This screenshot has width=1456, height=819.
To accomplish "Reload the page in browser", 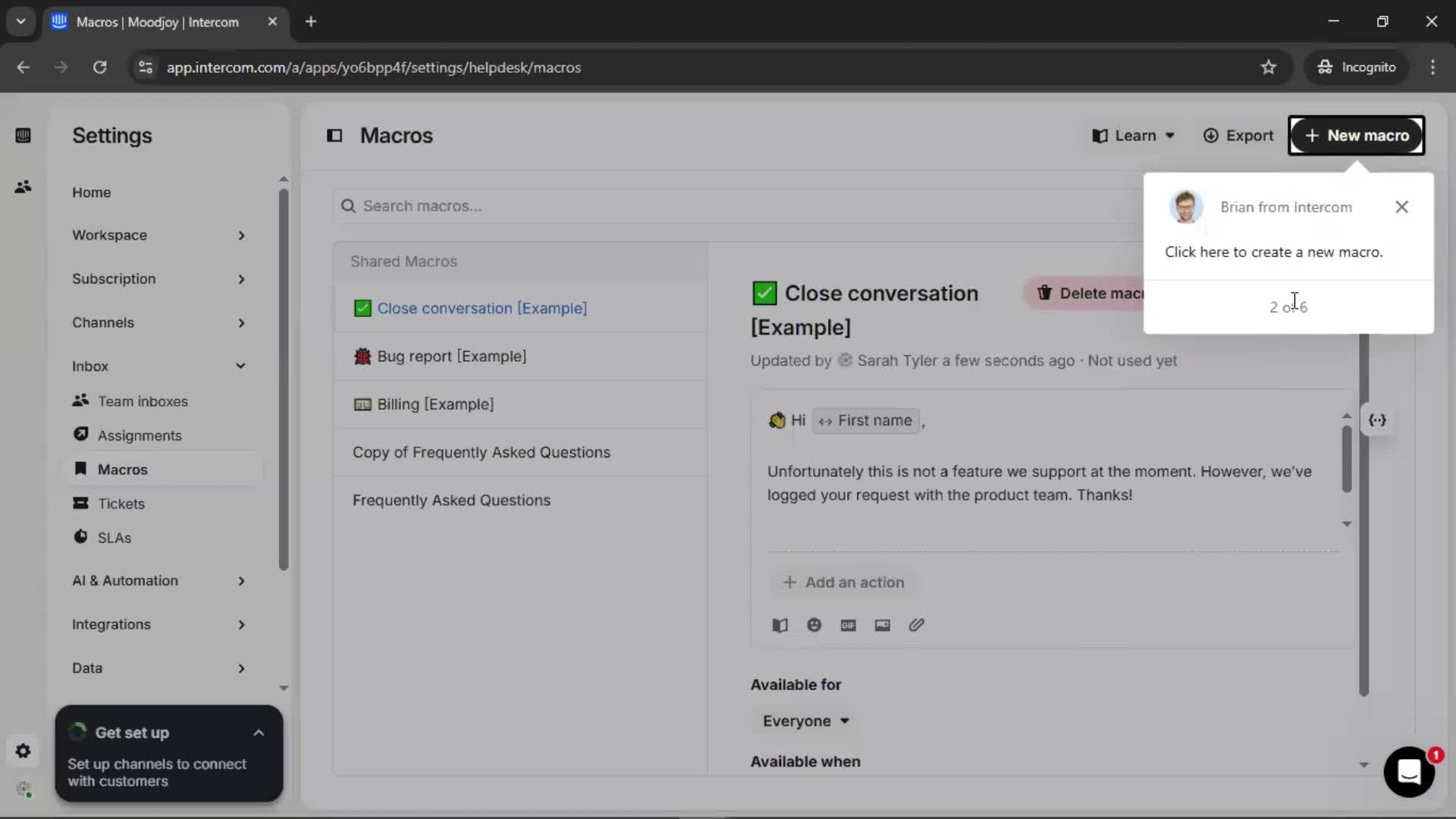I will tap(99, 67).
